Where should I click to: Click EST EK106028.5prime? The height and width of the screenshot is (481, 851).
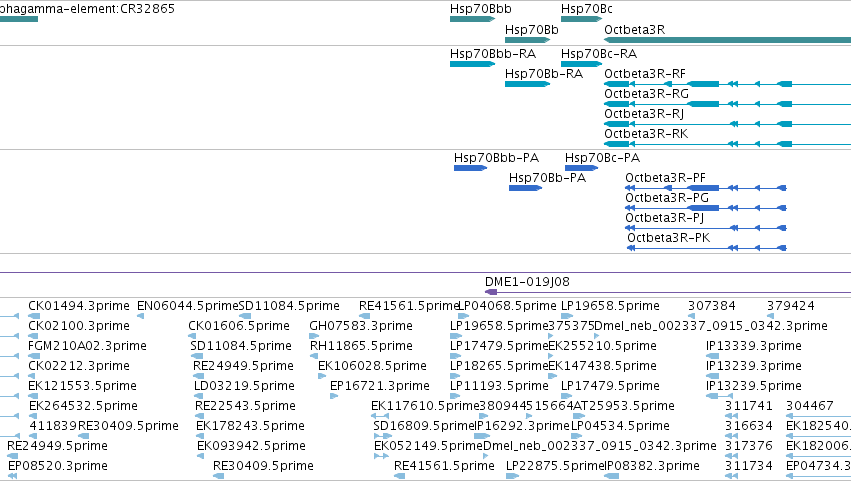pos(372,366)
